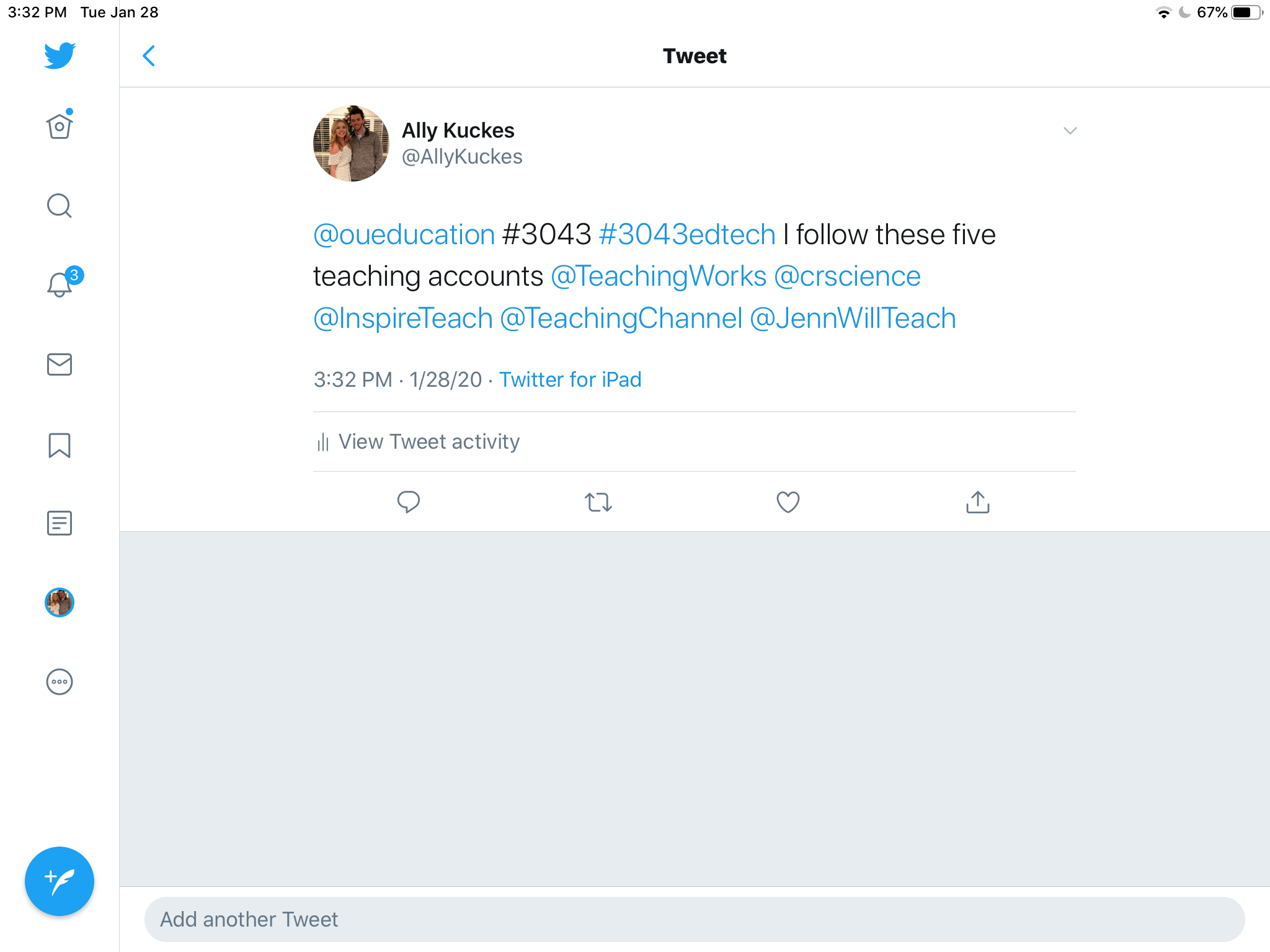Viewport: 1270px width, 952px height.
Task: Click the Twitter bird logo
Action: pos(60,56)
